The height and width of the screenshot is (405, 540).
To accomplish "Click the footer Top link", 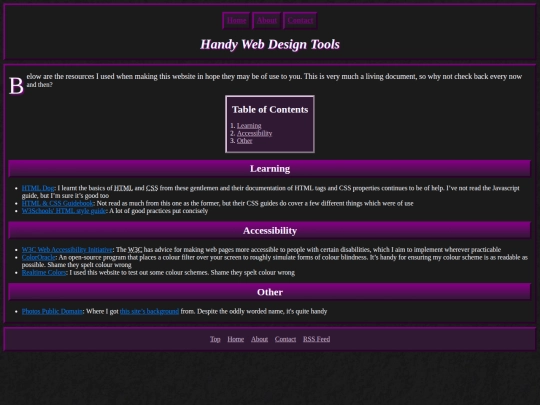I will pos(215,339).
